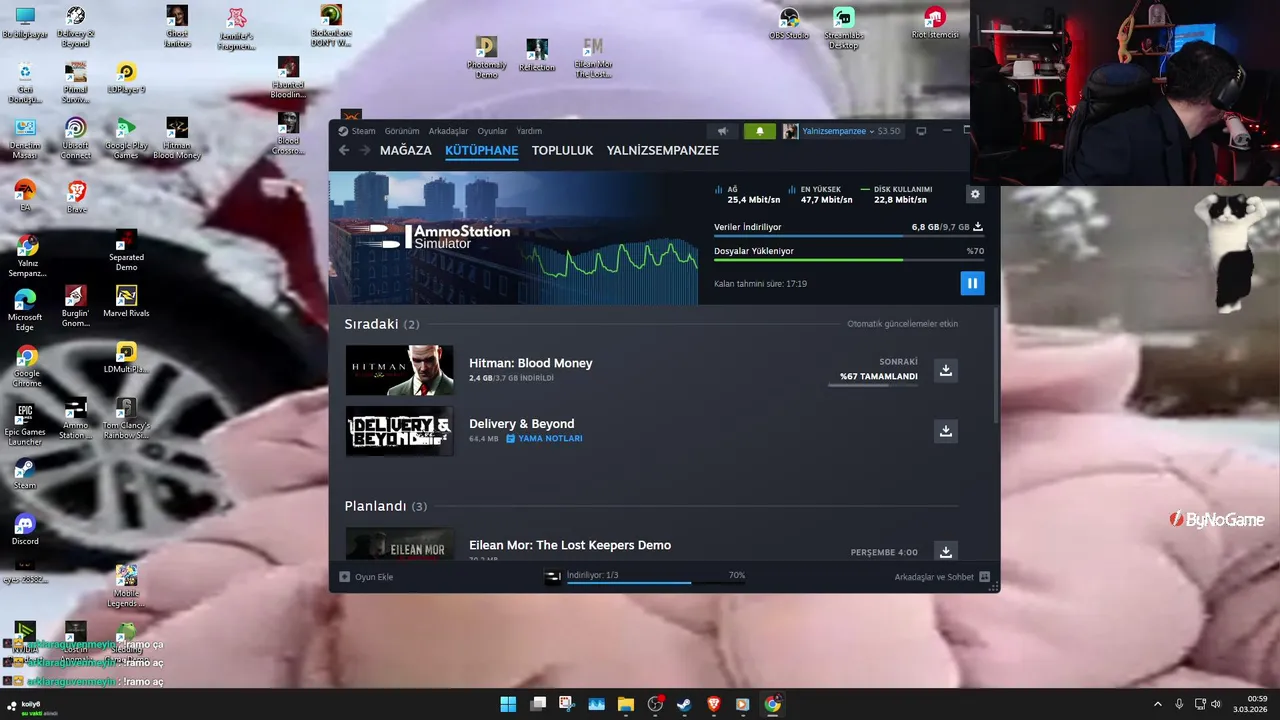Open Steam notifications bell
The image size is (1280, 720).
coord(759,131)
